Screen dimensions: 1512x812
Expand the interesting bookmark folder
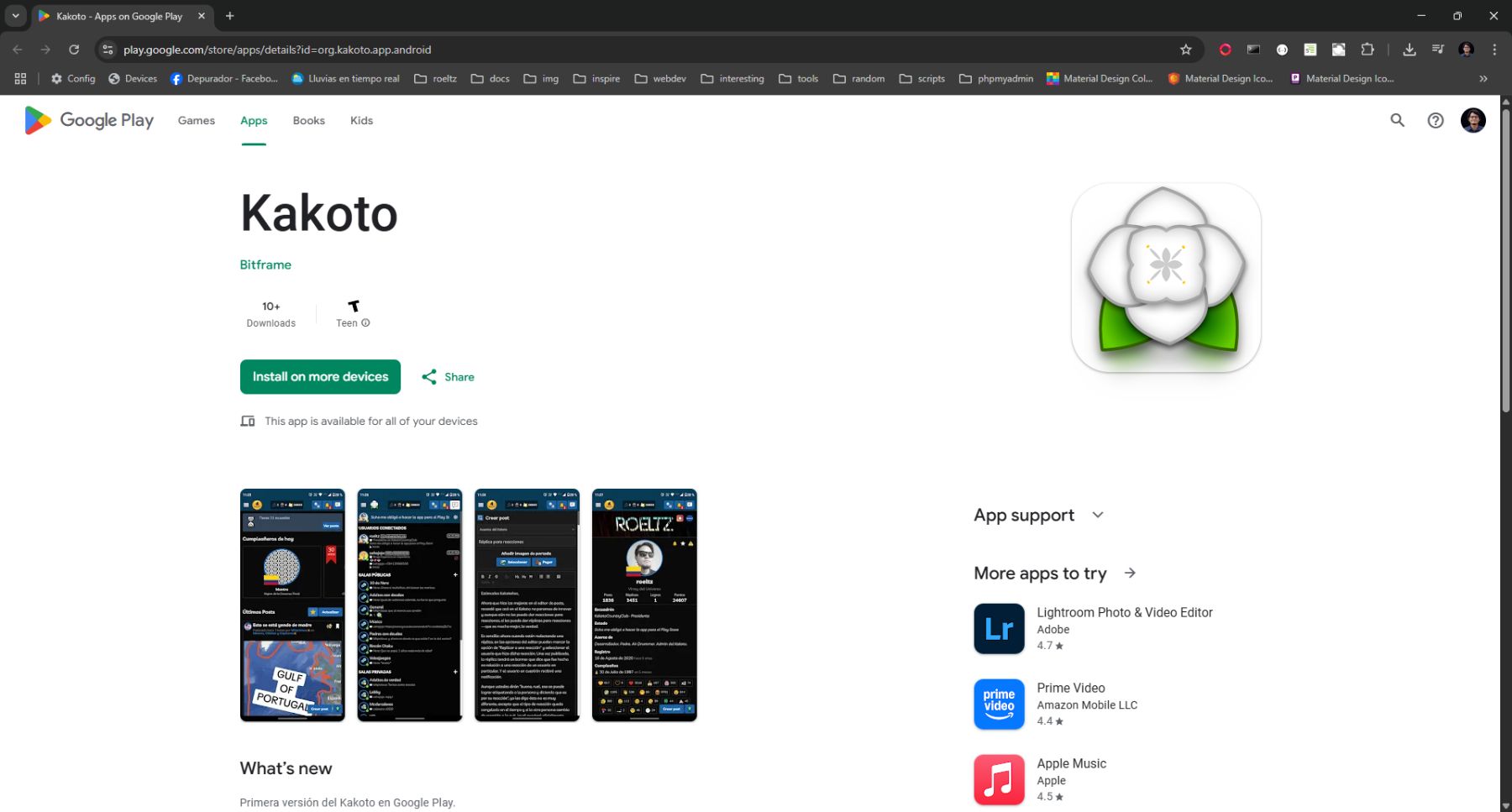point(732,78)
